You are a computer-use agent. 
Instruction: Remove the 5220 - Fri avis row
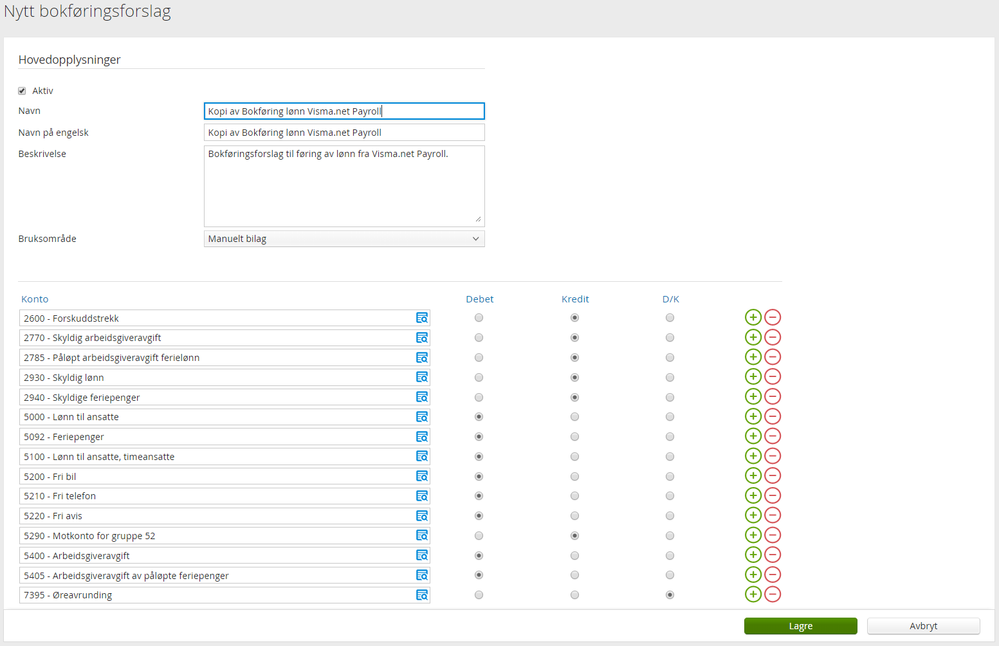[772, 515]
